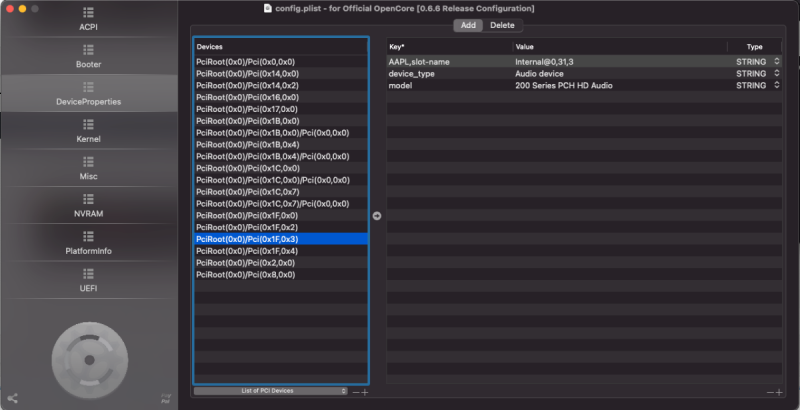Select device PciRoot(0x0)/Pci(0x1B,0x4)
This screenshot has width=800, height=410.
tap(281, 144)
